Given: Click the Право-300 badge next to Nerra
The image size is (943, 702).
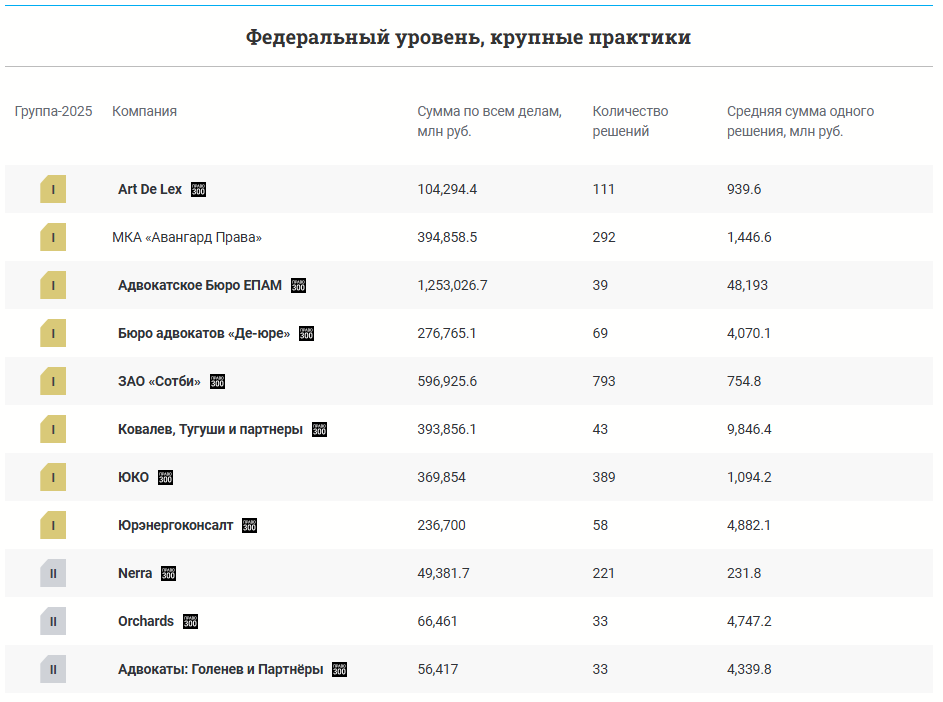Looking at the screenshot, I should (x=168, y=574).
